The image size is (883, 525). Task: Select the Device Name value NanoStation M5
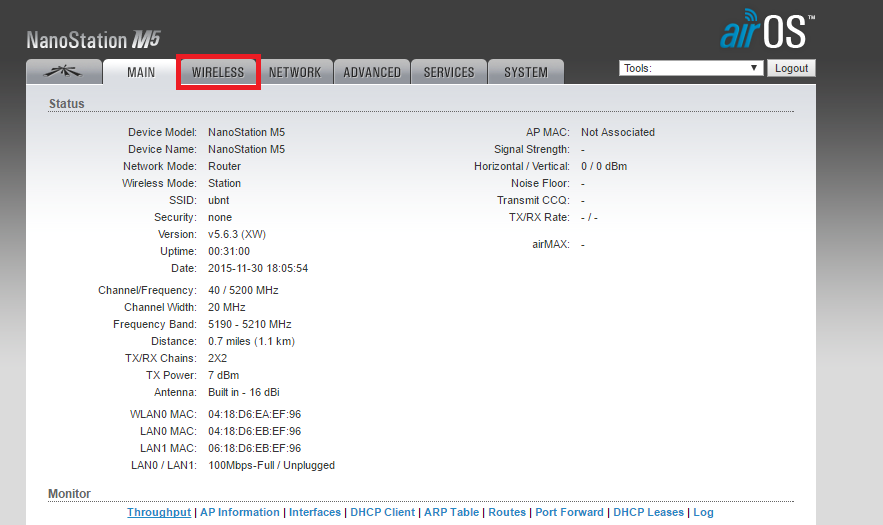pos(247,149)
